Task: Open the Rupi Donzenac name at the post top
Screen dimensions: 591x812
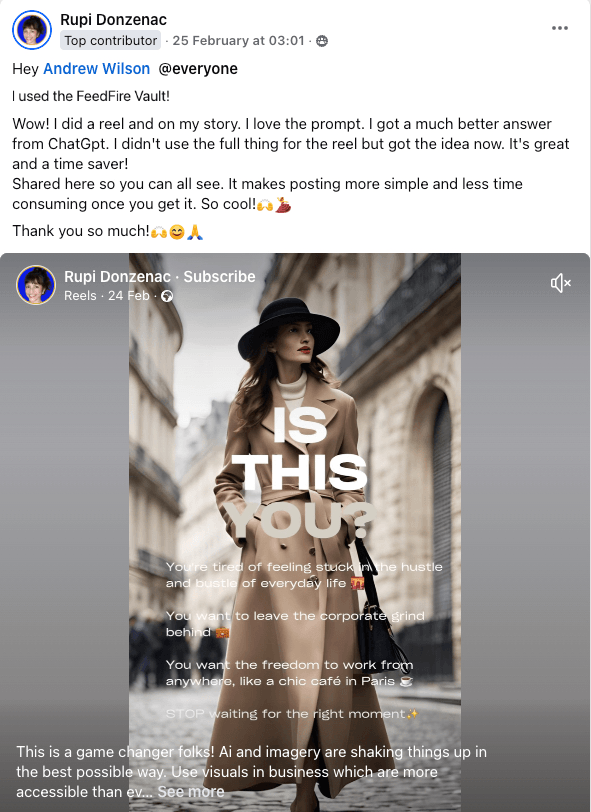Action: [113, 20]
